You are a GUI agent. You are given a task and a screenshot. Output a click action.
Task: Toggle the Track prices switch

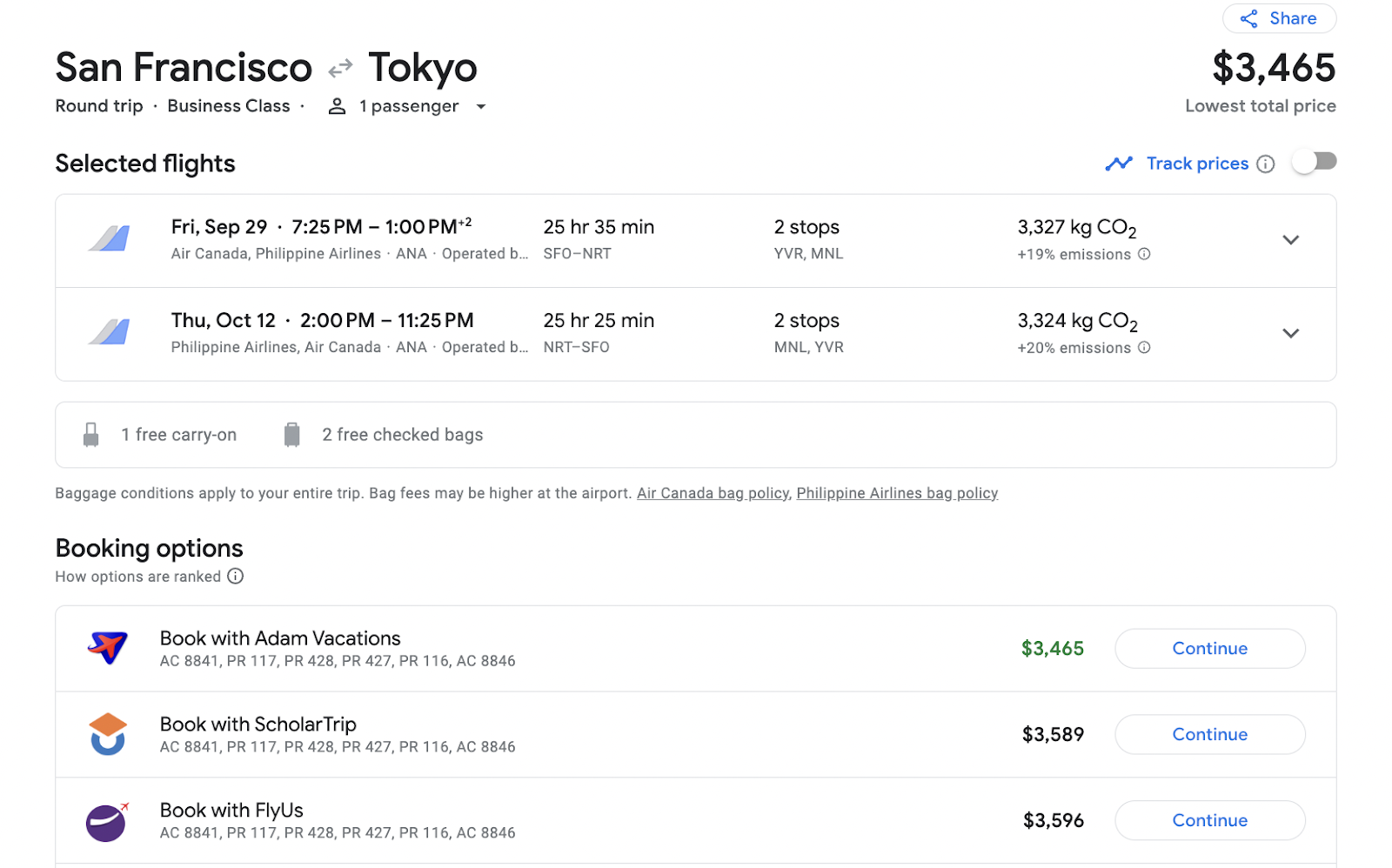(1314, 162)
